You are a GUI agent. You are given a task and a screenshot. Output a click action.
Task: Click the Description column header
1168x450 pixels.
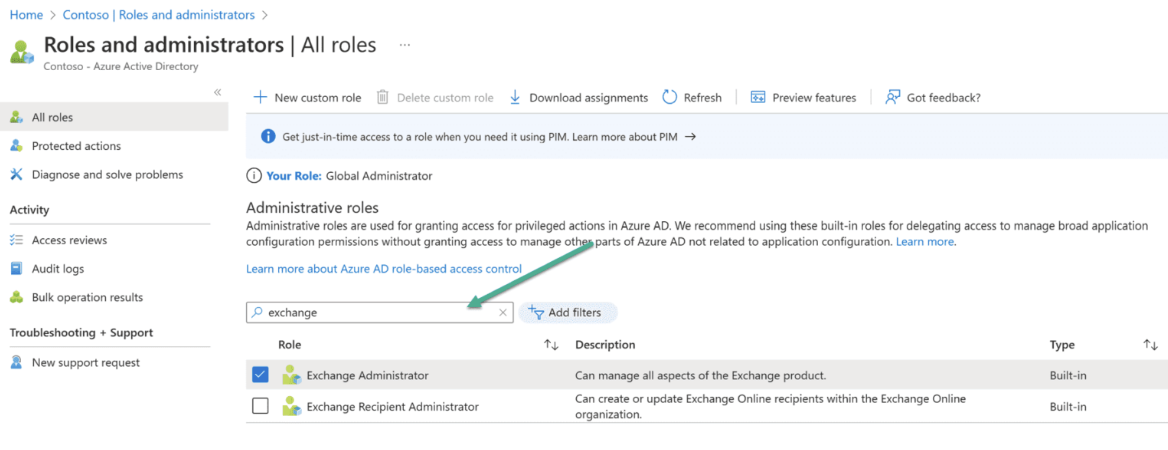point(605,345)
